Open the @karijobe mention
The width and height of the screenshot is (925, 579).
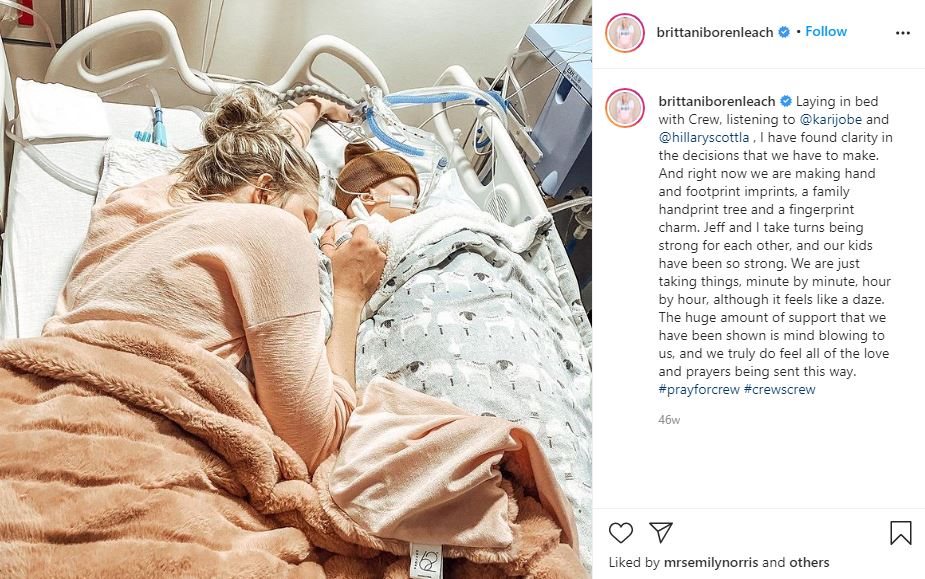point(831,119)
